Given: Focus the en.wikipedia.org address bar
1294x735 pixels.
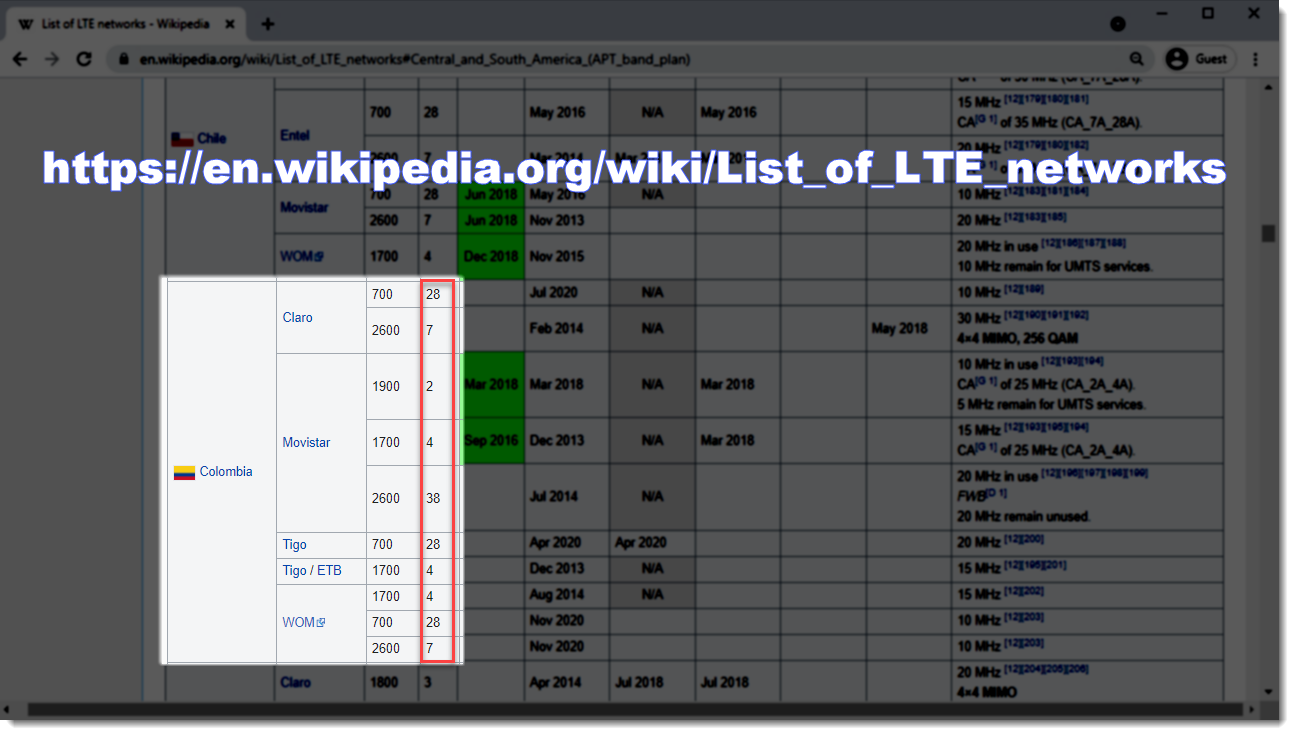Looking at the screenshot, I should [x=630, y=59].
